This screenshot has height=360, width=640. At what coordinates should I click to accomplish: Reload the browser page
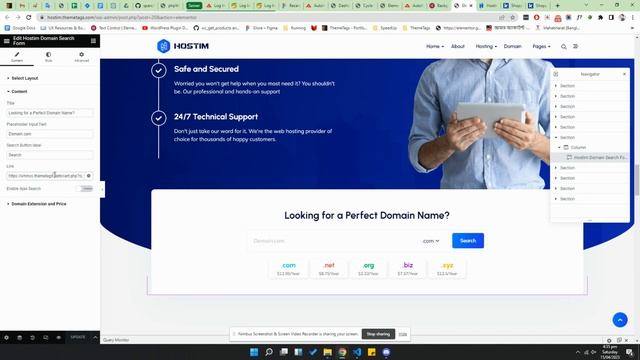pyautogui.click(x=29, y=18)
